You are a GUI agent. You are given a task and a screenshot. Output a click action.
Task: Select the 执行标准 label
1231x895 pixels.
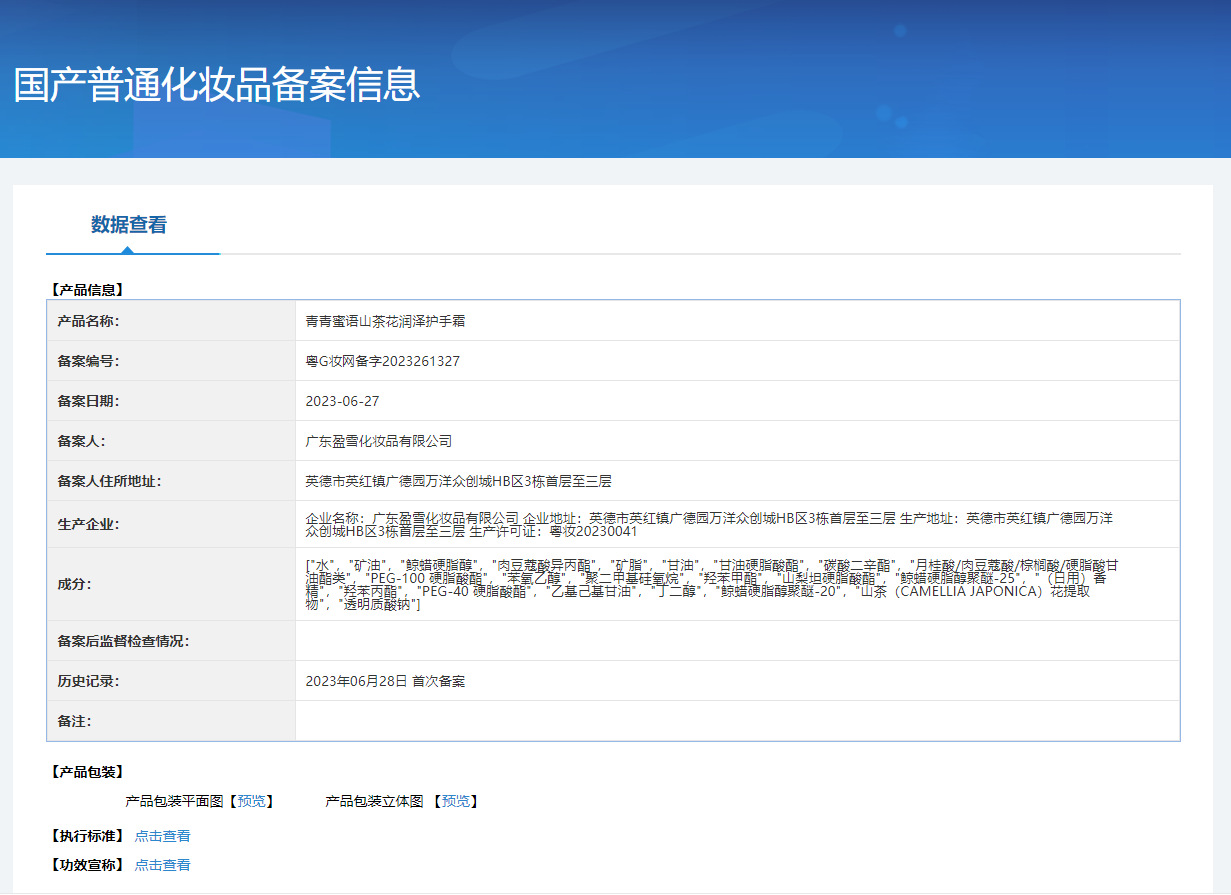tap(86, 836)
